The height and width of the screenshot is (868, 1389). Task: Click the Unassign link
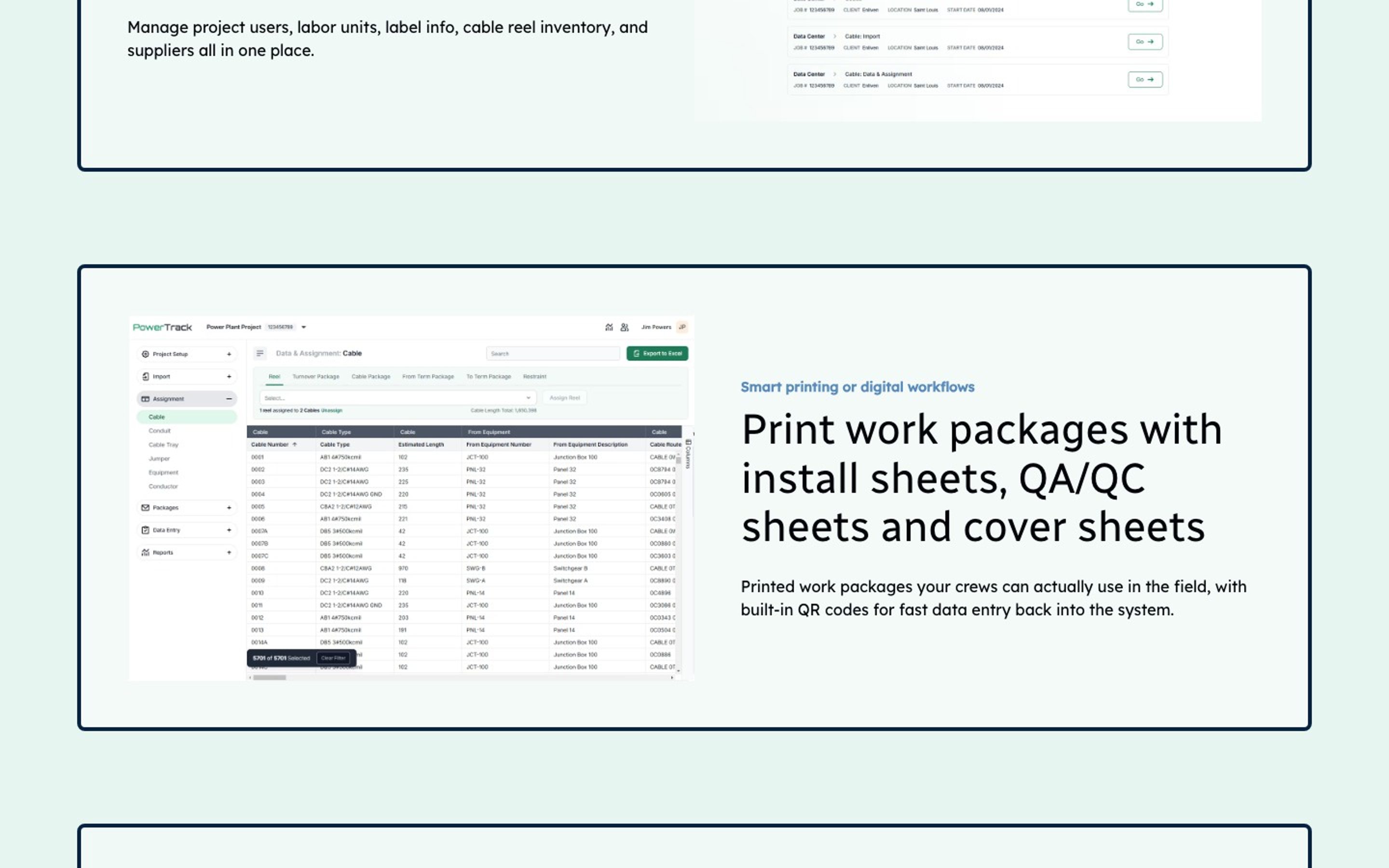tap(332, 410)
